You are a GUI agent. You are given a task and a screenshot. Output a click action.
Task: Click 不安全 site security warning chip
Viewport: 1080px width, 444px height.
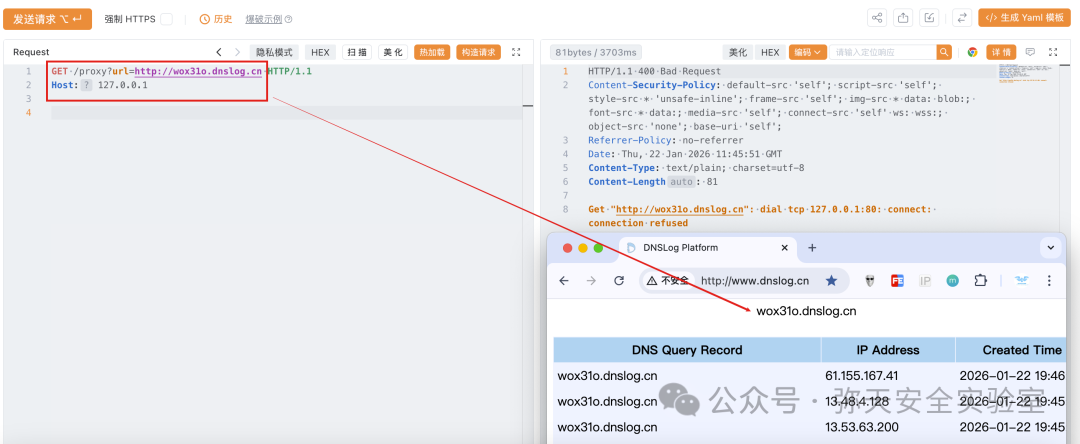tap(667, 280)
